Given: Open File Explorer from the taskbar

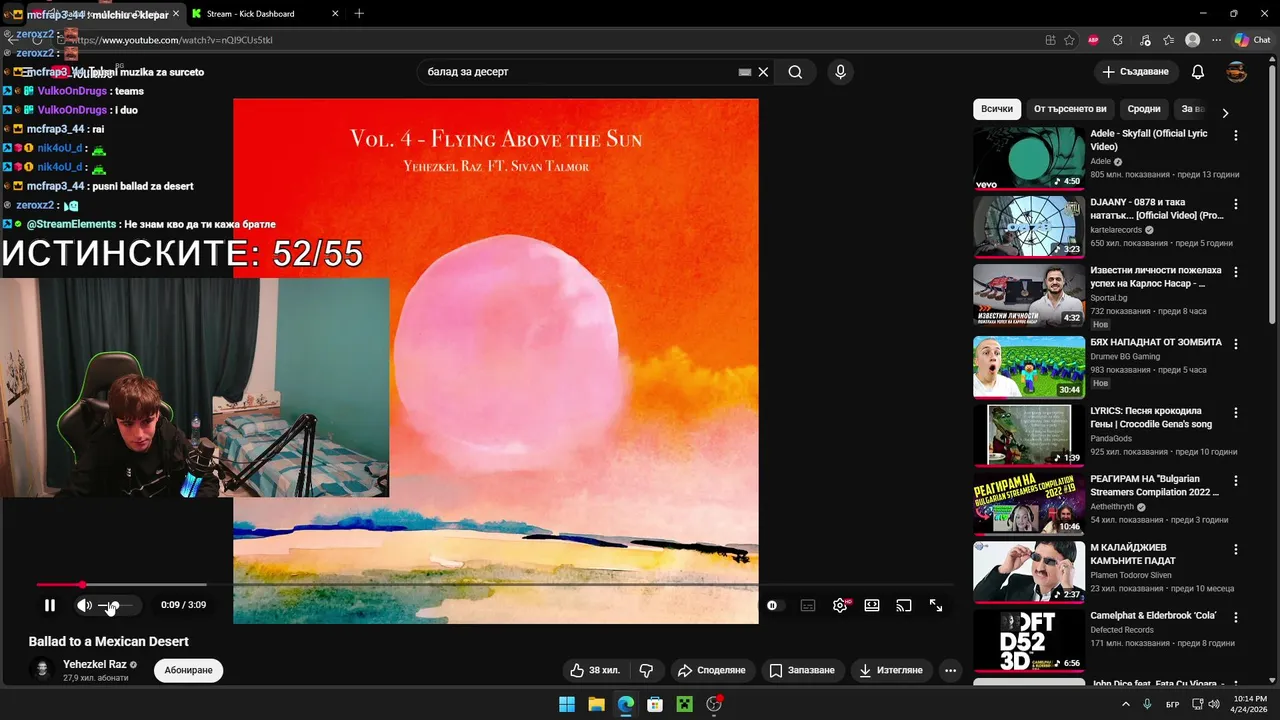Looking at the screenshot, I should pyautogui.click(x=596, y=704).
